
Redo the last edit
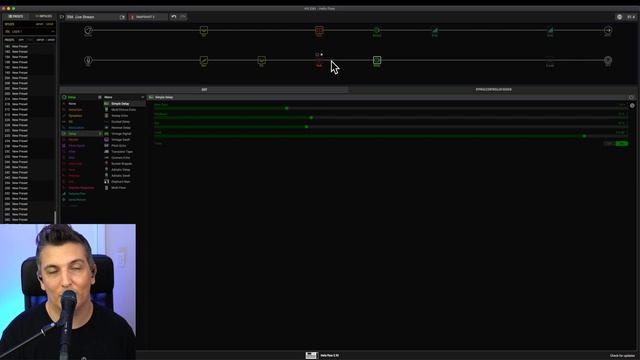click(x=183, y=17)
